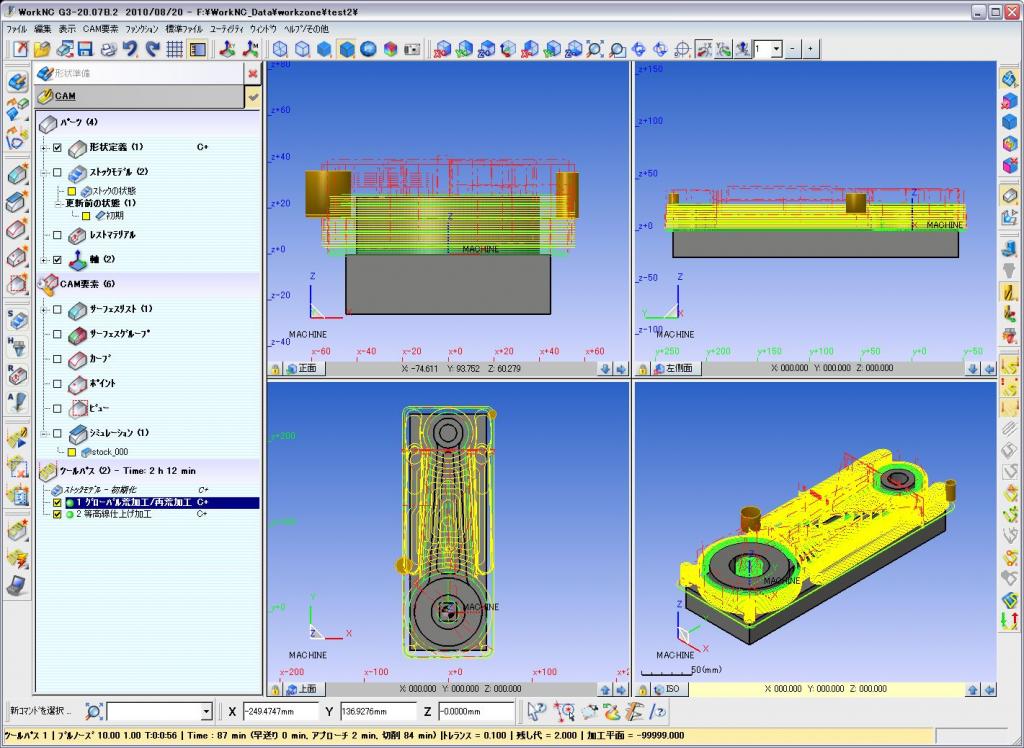Image resolution: width=1024 pixels, height=748 pixels.
Task: Enable the レストマテリアル checkbox
Action: tap(57, 235)
